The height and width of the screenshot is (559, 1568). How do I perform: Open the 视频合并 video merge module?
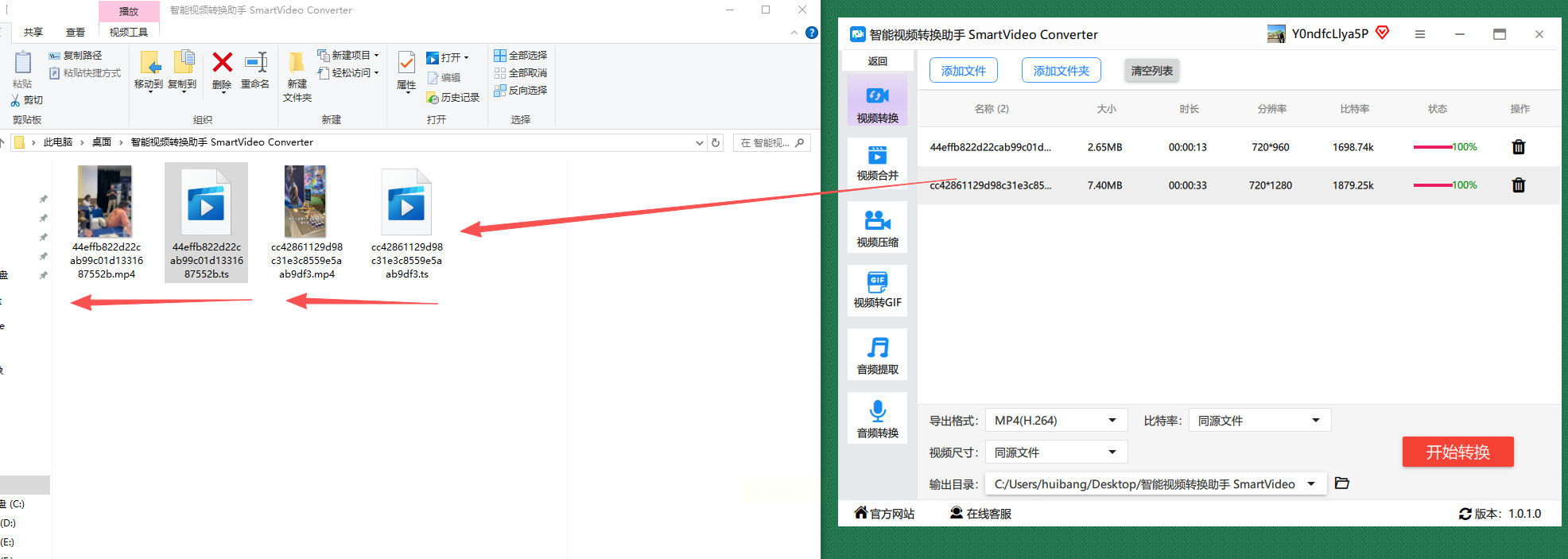[x=877, y=162]
